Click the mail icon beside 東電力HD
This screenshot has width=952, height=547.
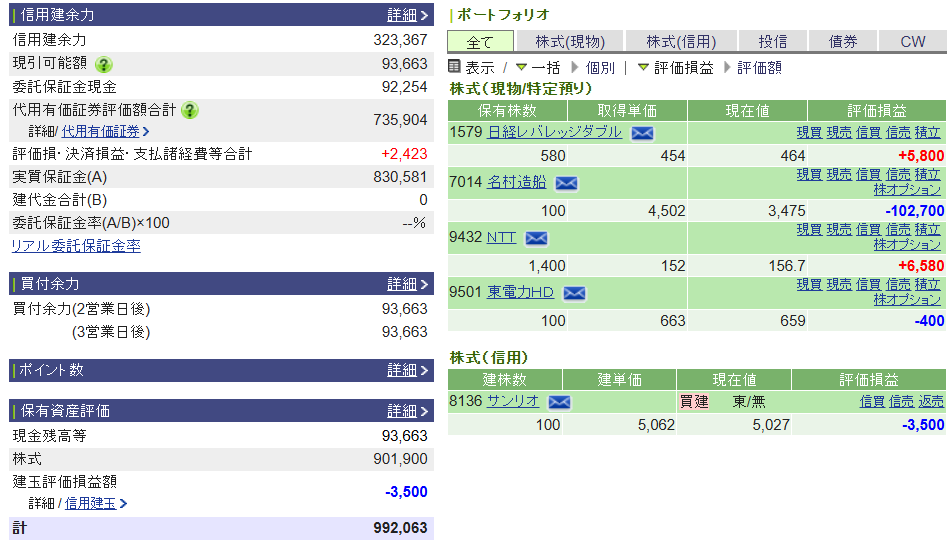coord(573,293)
